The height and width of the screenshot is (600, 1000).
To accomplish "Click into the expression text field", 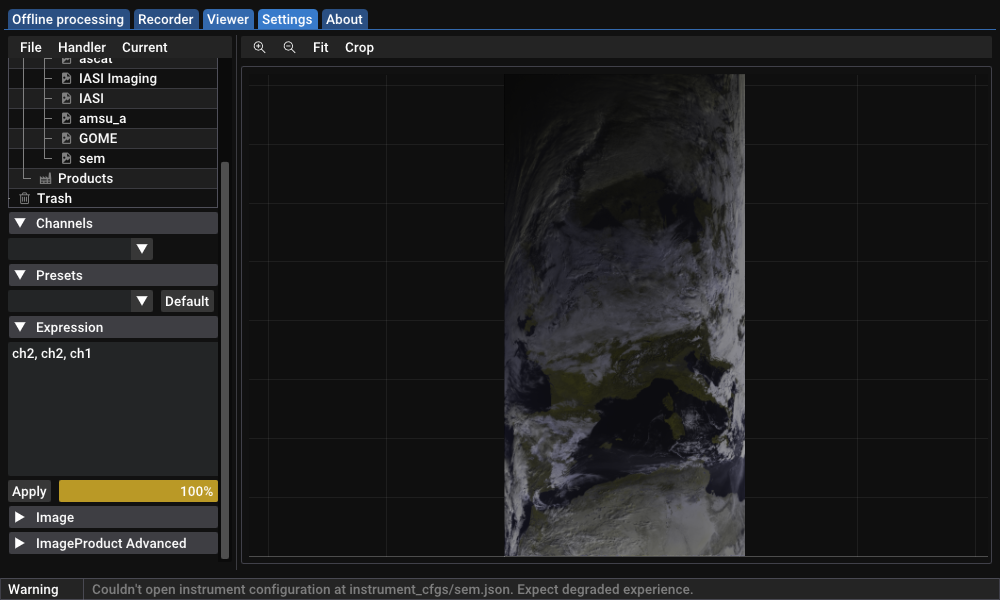I will [x=112, y=410].
